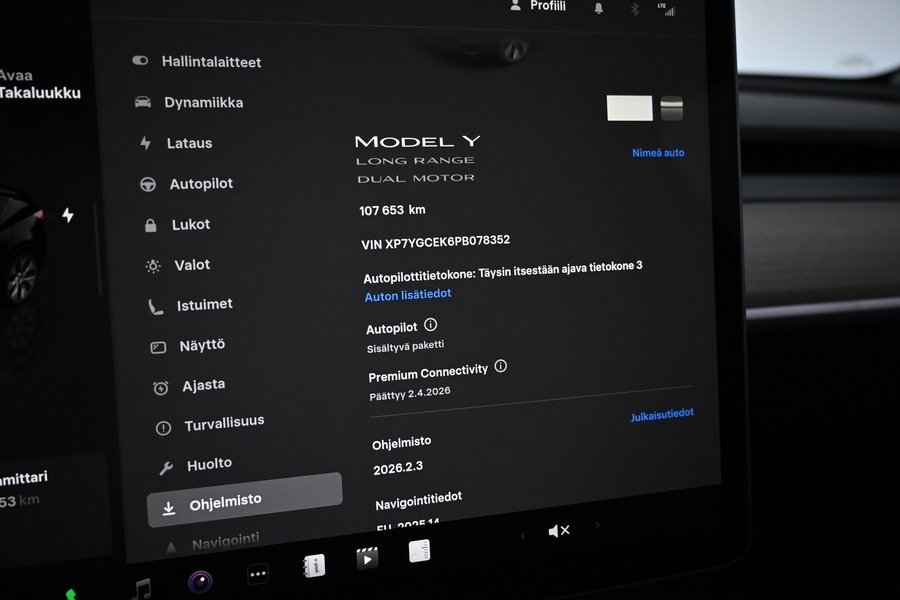This screenshot has height=600, width=900.
Task: View the Julkaisutiedot release notes link
Action: coord(661,415)
